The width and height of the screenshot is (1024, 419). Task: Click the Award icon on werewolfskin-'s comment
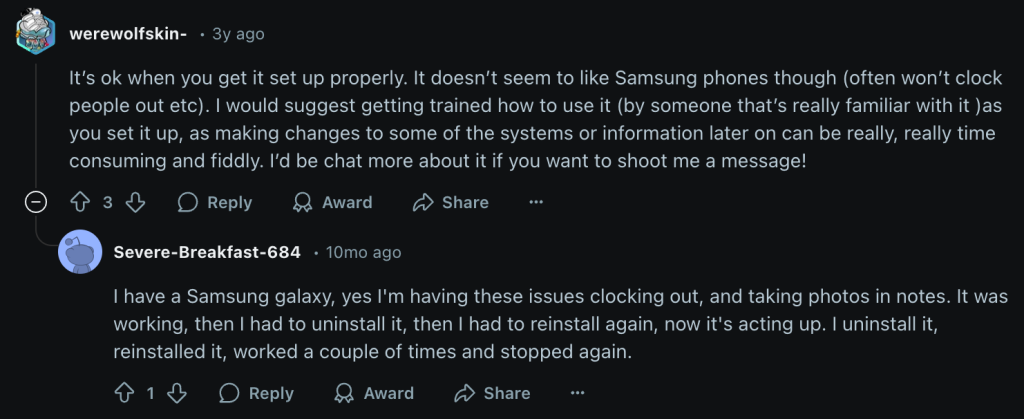(x=302, y=202)
